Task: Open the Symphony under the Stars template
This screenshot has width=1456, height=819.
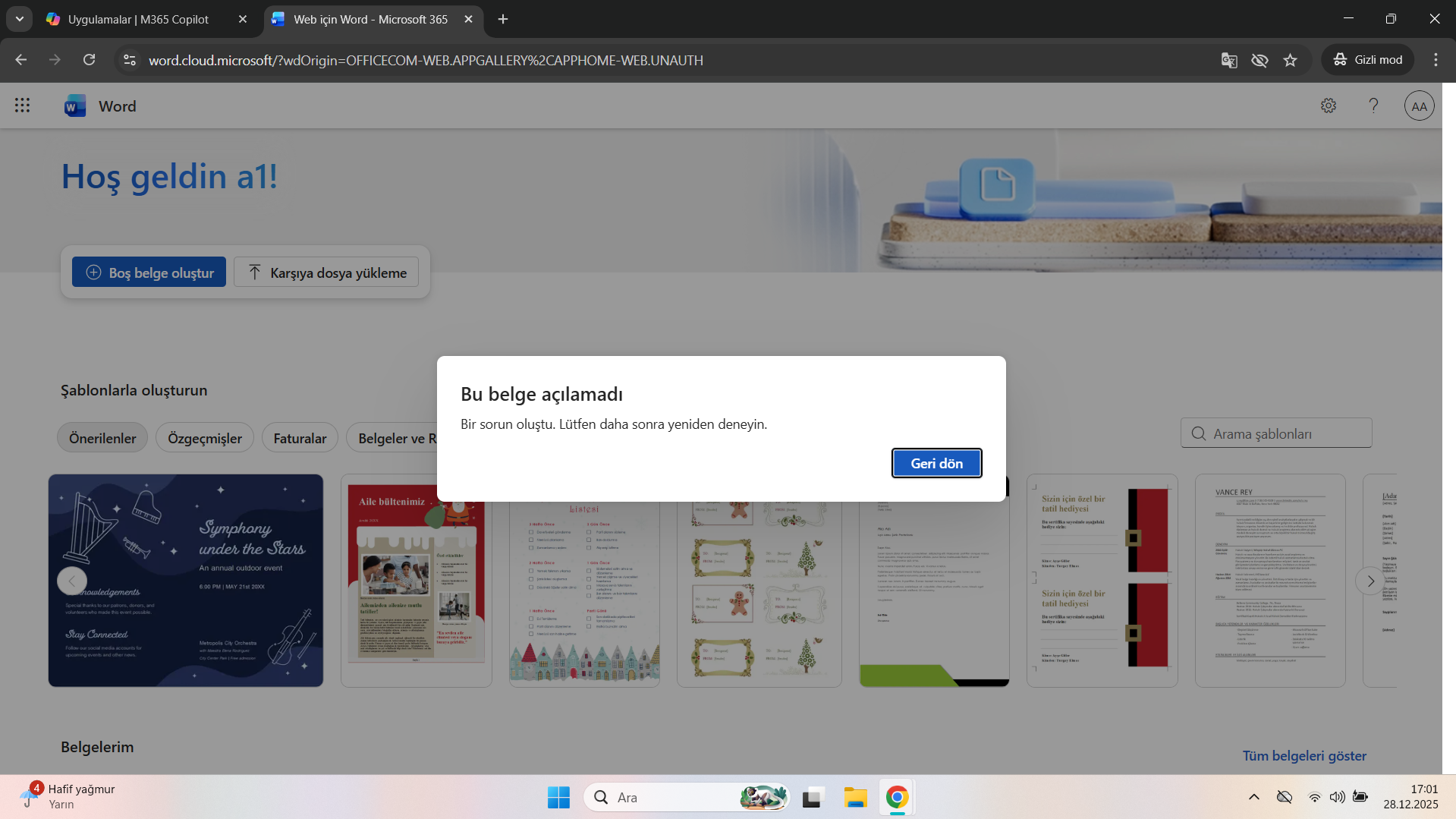Action: click(186, 581)
